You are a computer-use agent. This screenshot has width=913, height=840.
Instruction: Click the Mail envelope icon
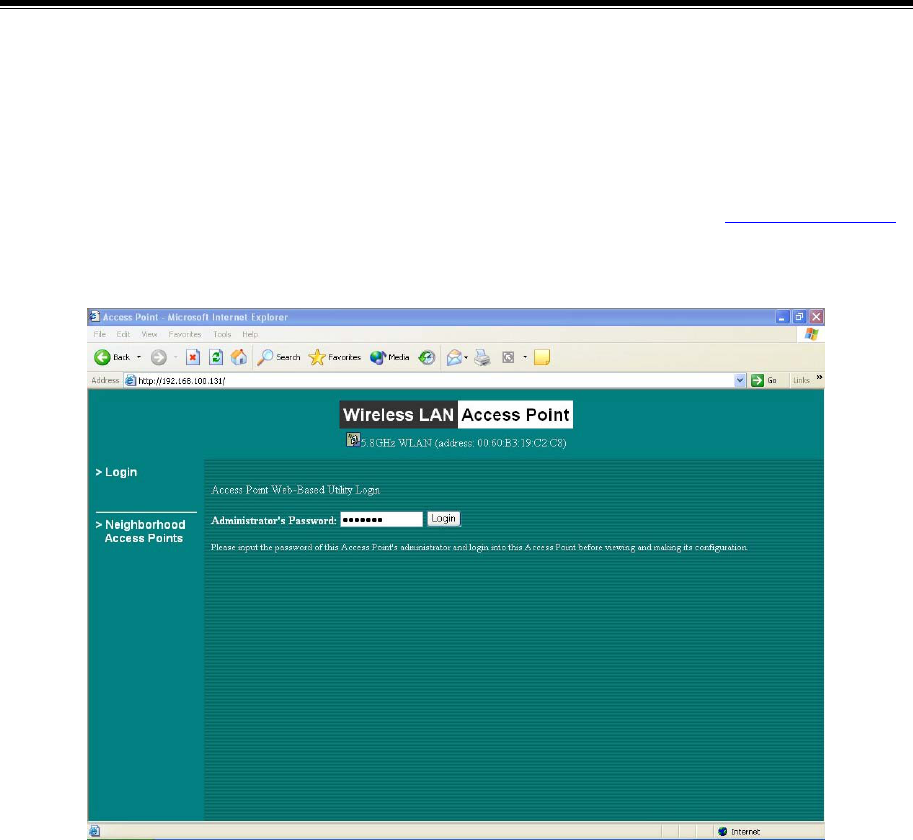point(454,357)
